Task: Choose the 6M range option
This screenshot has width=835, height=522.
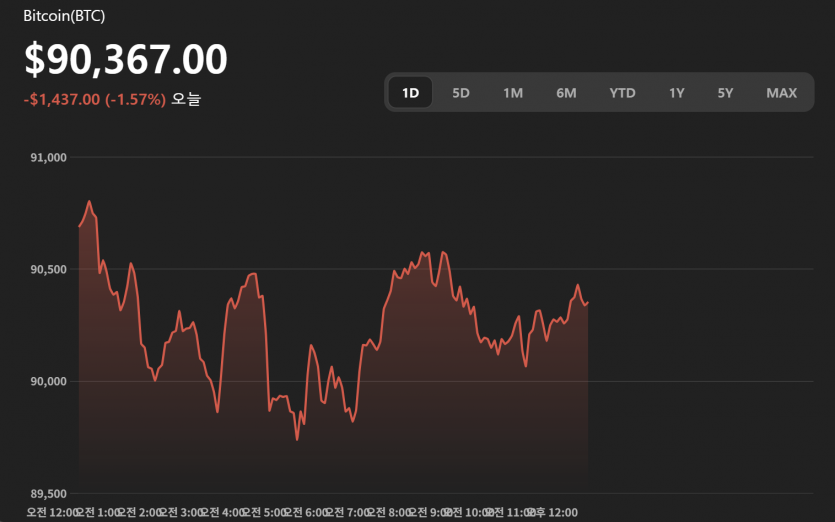Action: 566,93
